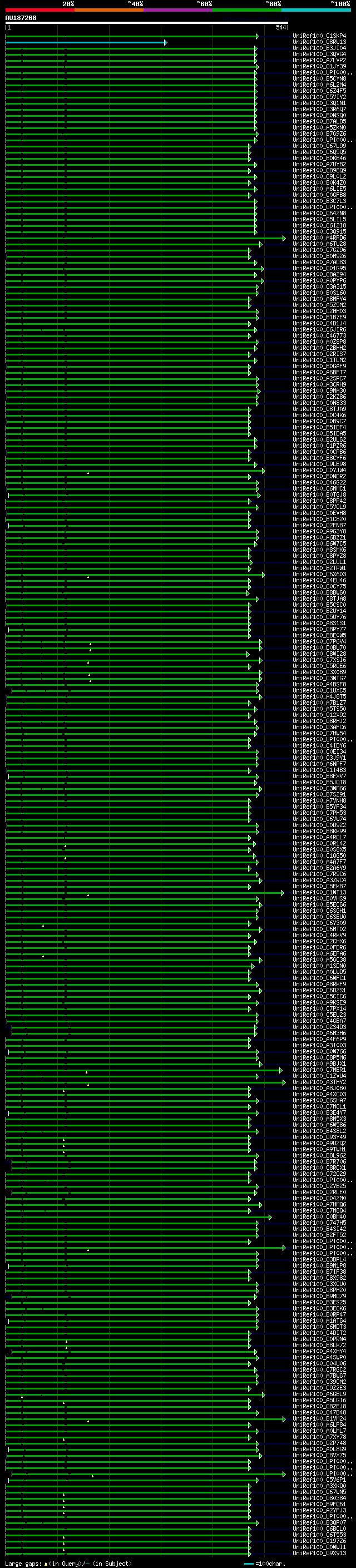Select label UniRef100_C5CIC6
Screen dimensions: 356x1568
coord(319,996)
